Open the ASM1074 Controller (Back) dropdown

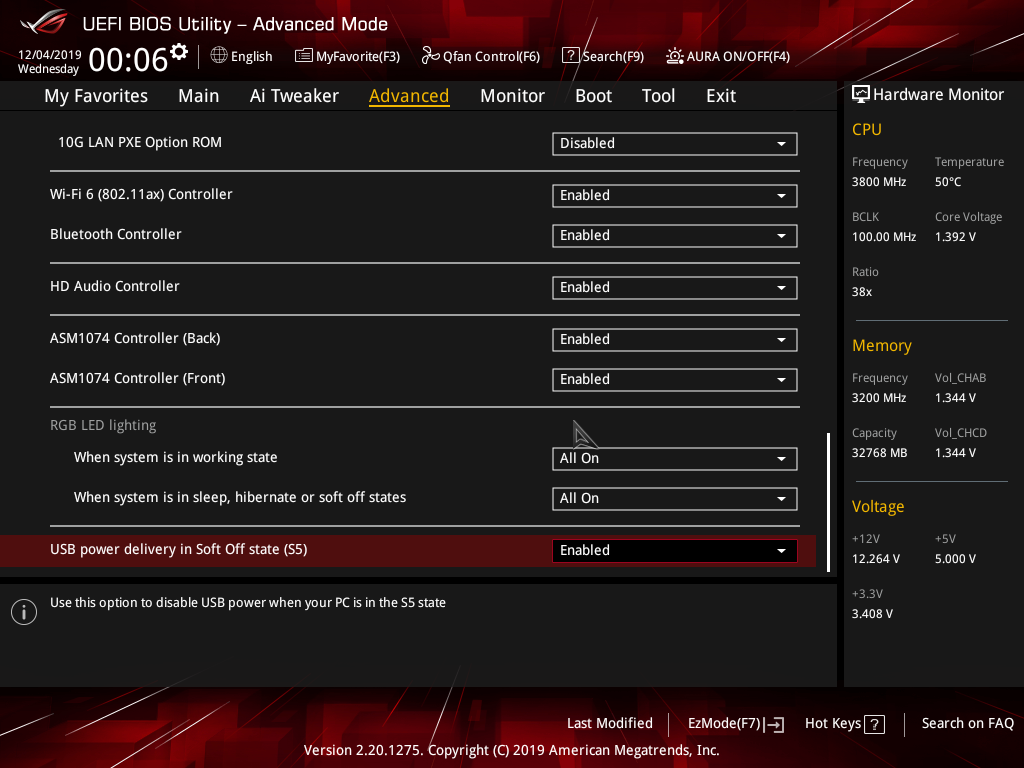(675, 340)
